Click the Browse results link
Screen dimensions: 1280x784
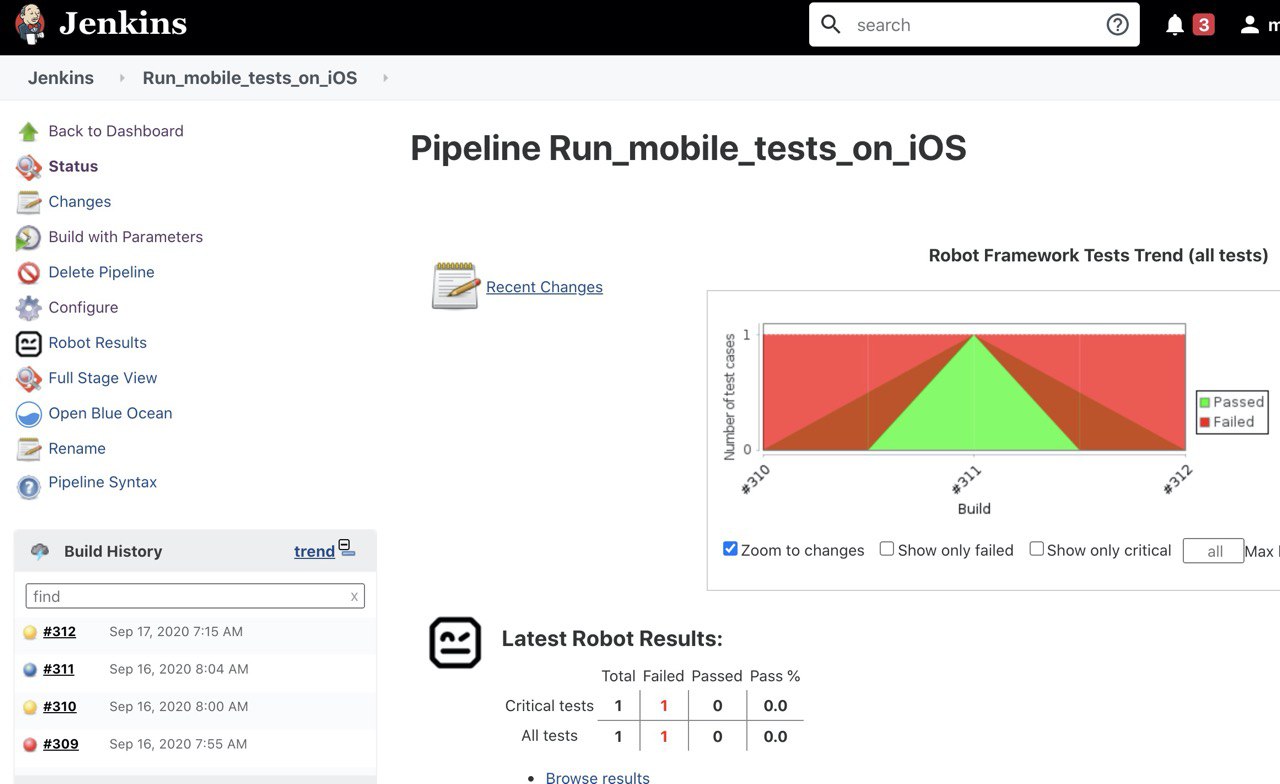click(597, 777)
